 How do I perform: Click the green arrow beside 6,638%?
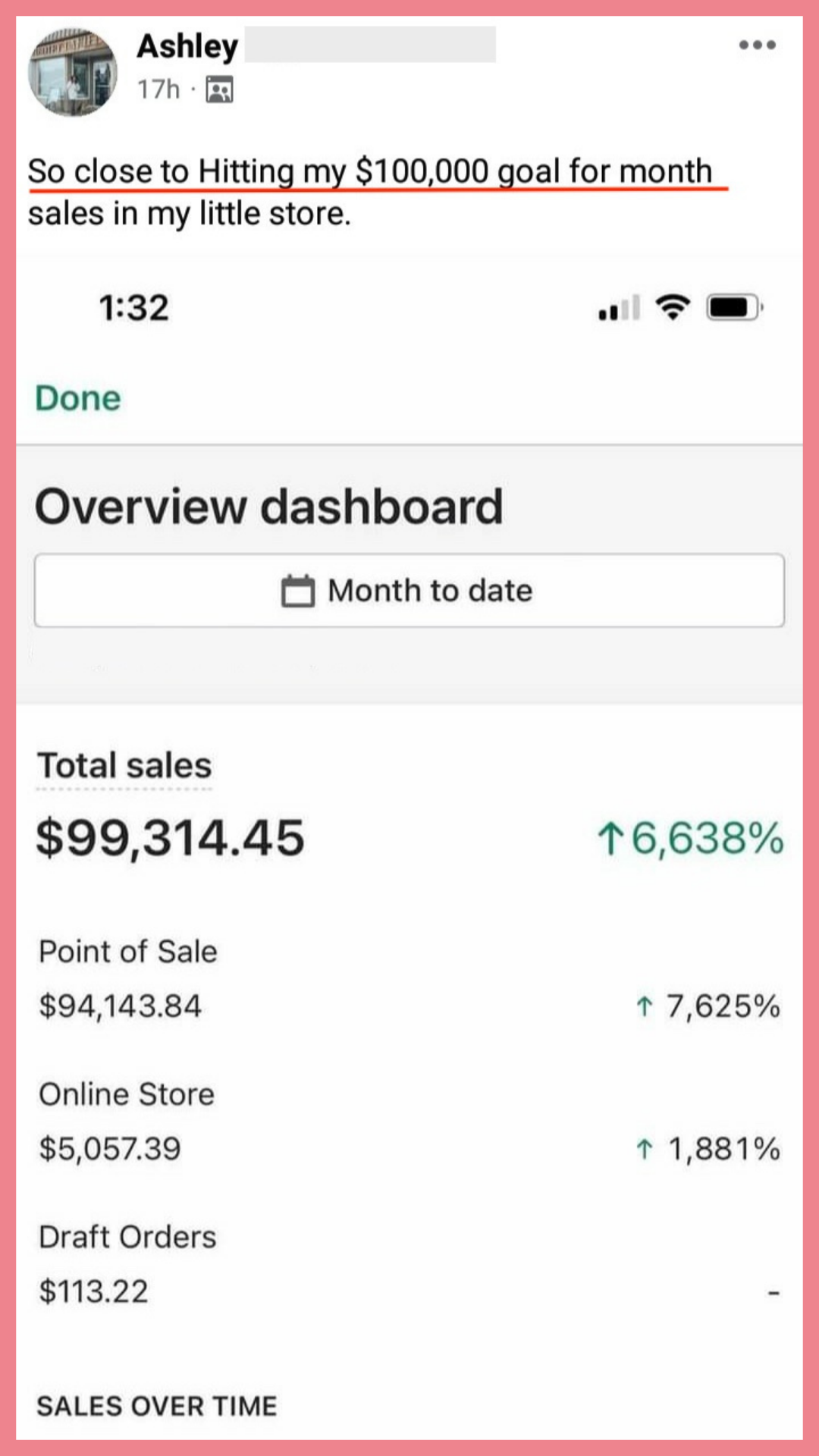coord(610,839)
